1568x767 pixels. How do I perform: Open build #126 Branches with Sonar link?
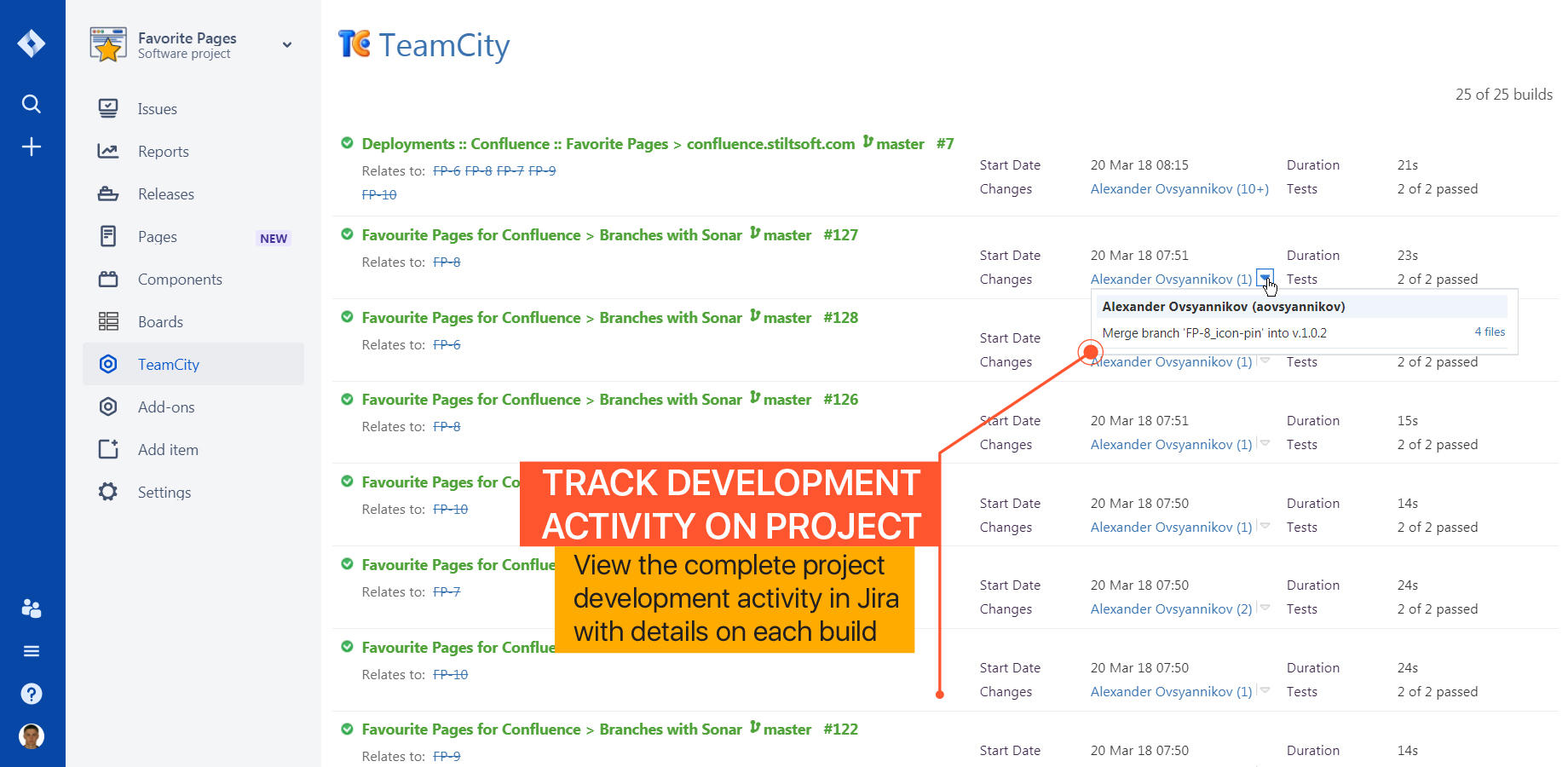(552, 400)
